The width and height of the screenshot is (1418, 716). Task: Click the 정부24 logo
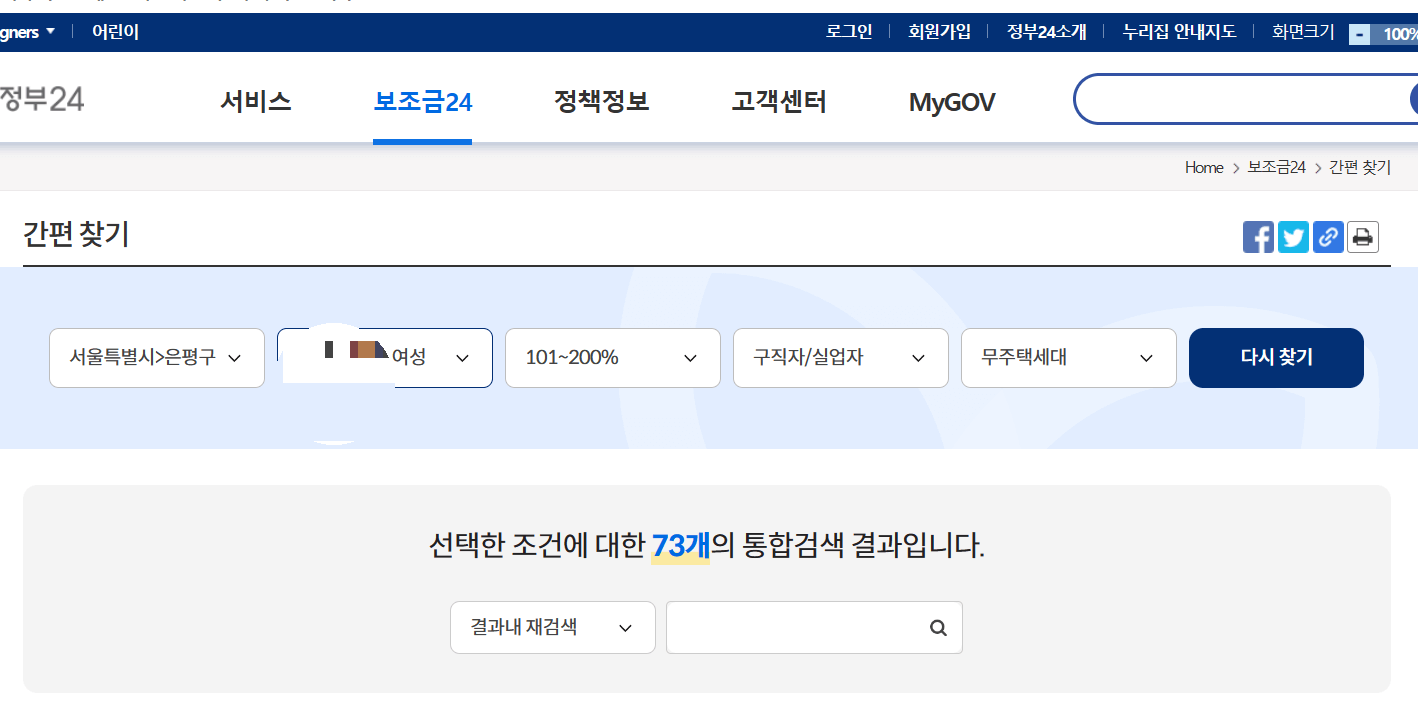(40, 99)
